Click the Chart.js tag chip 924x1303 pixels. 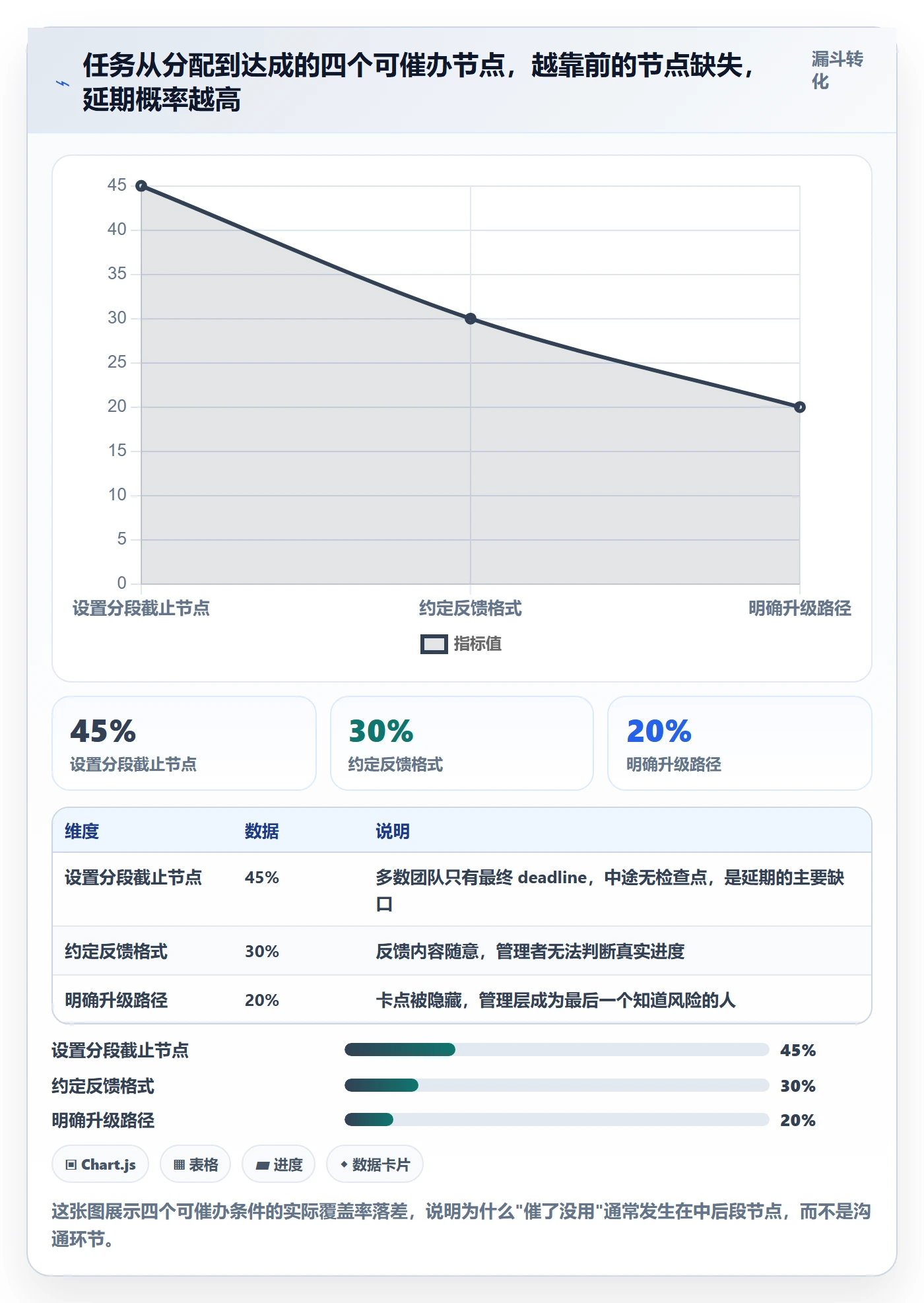[x=100, y=1164]
